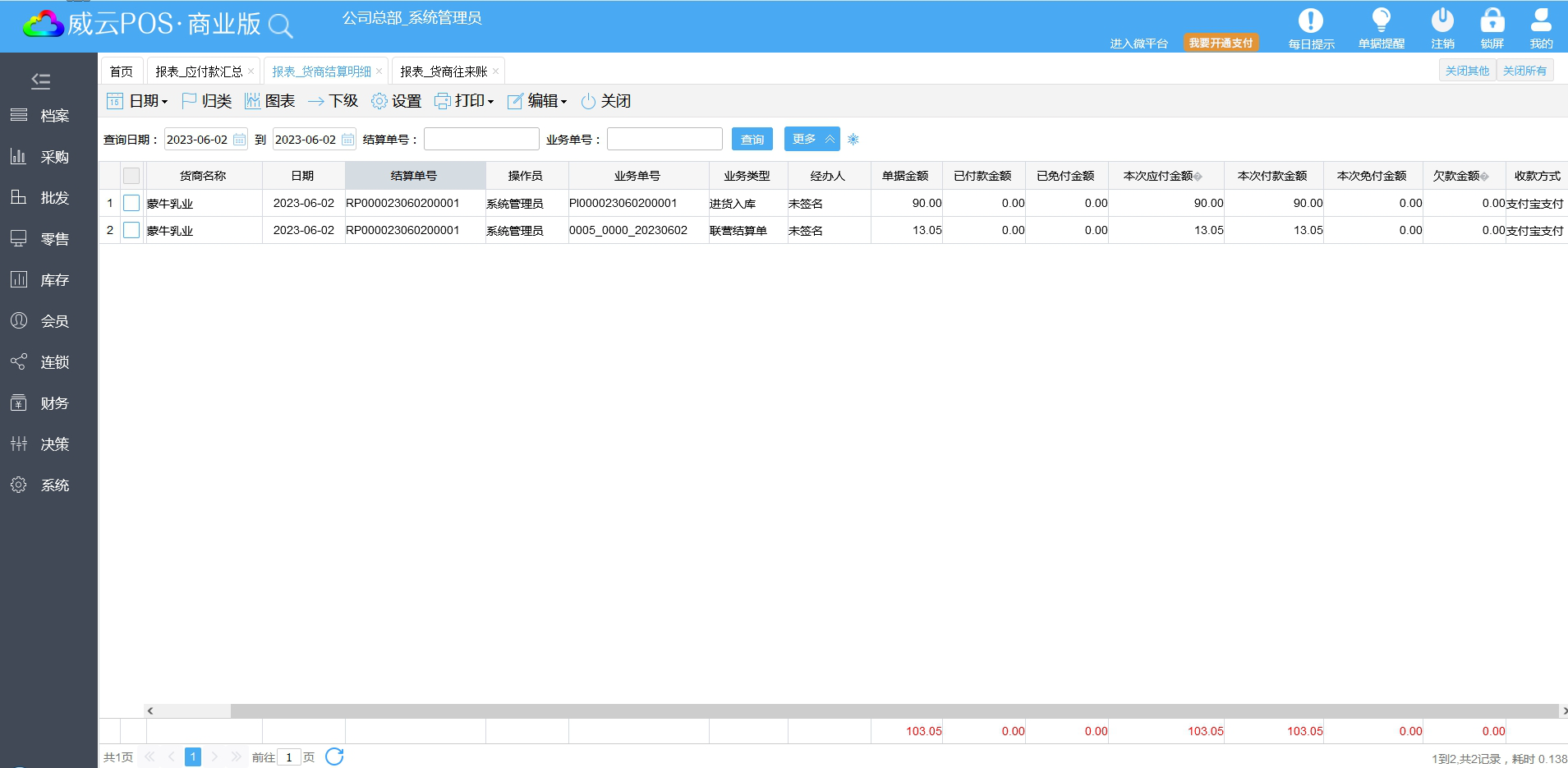Switch to the 报表_货商结算明细 tab
Screen dimensions: 1568x768
[321, 71]
